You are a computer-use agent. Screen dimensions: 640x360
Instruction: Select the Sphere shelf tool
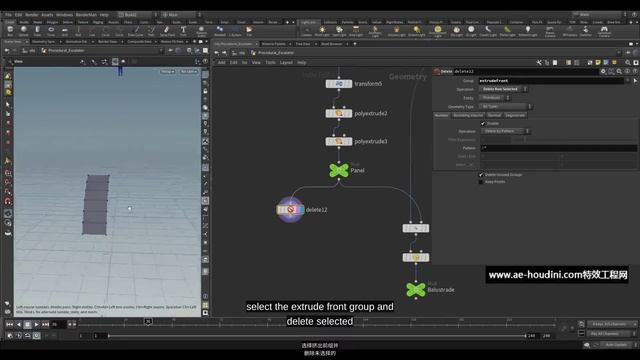coord(23,31)
